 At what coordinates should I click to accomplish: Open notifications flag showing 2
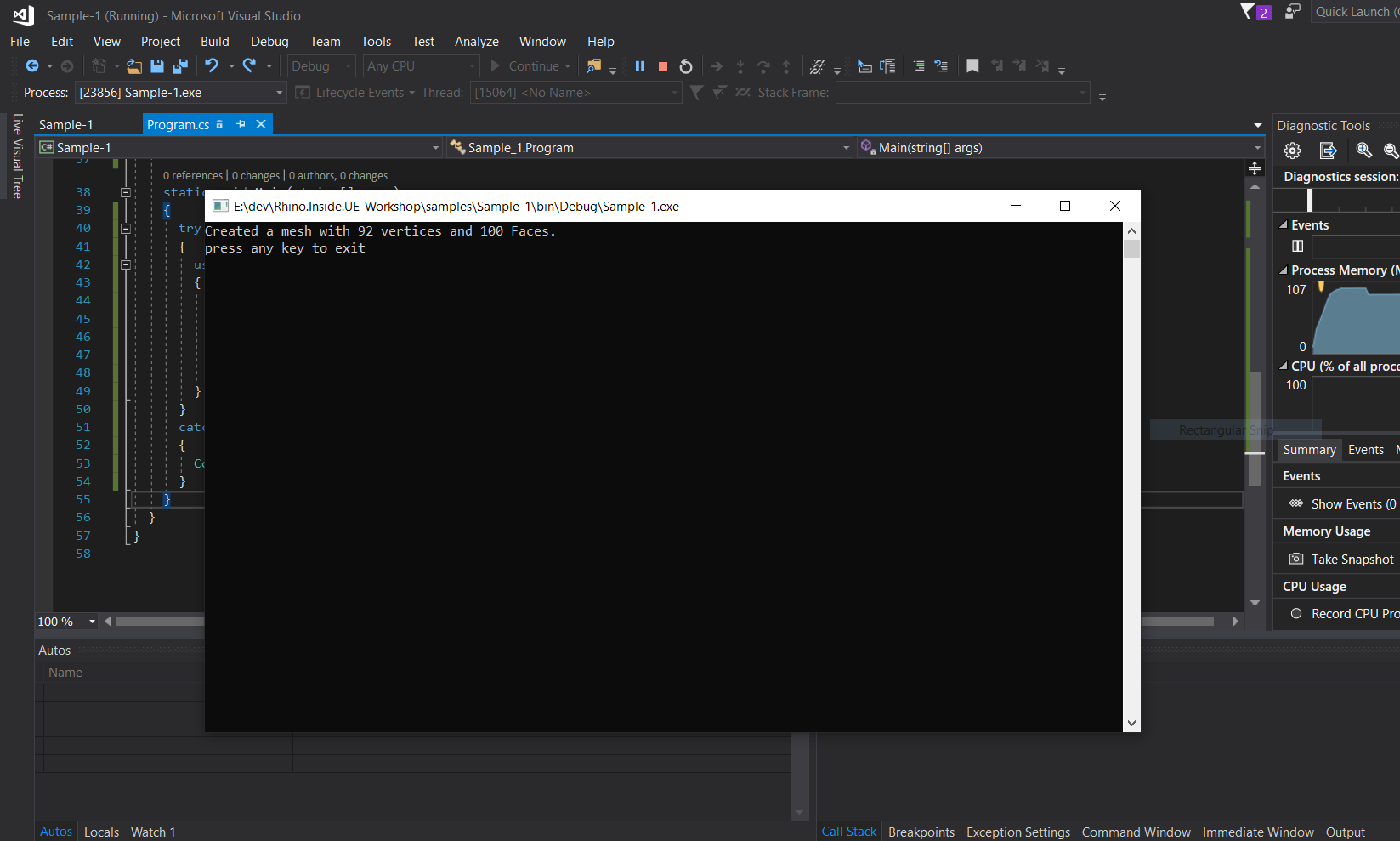tap(1255, 12)
